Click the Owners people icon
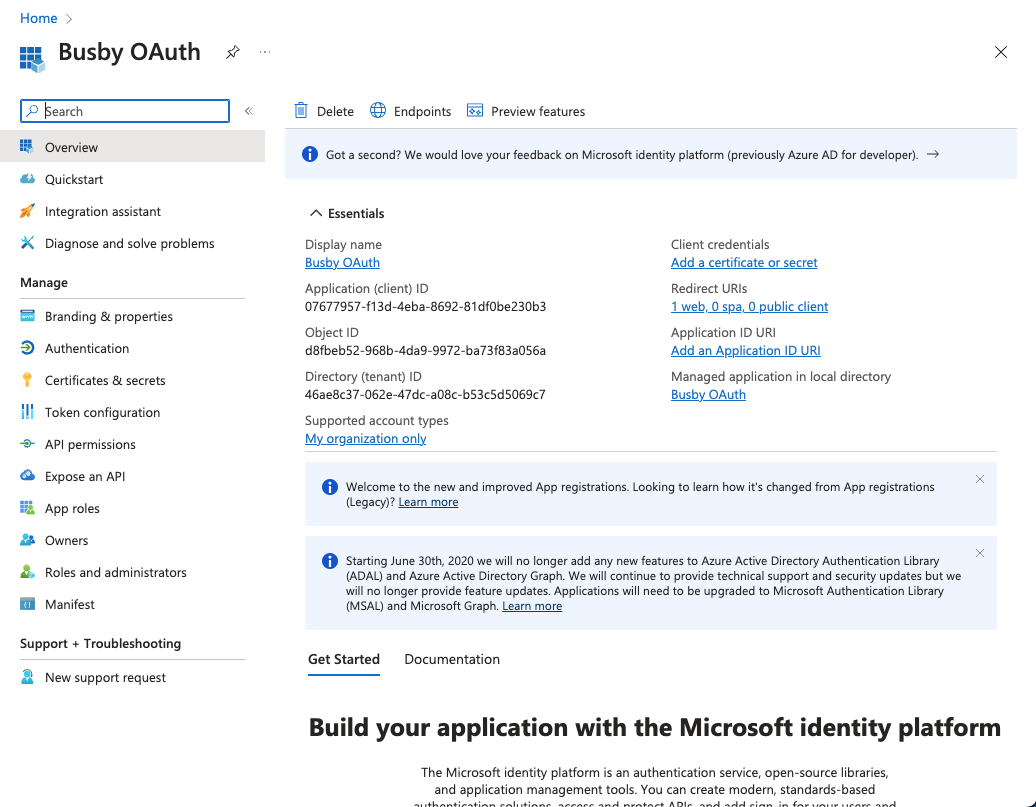The image size is (1036, 807). tap(27, 539)
